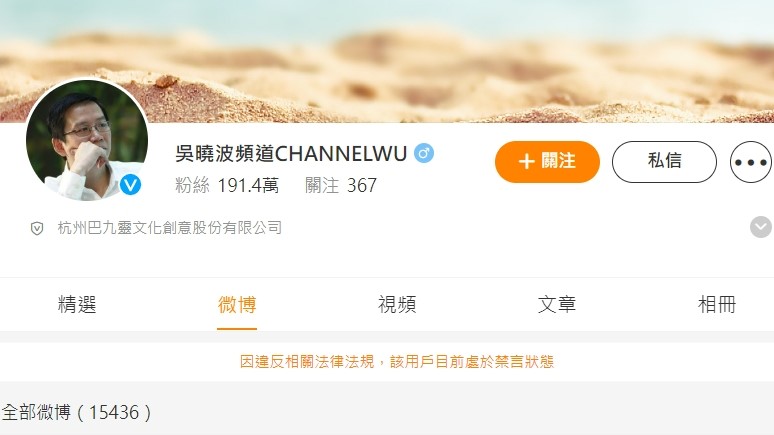View the 粉絲 191.4萬 followers list

227,186
